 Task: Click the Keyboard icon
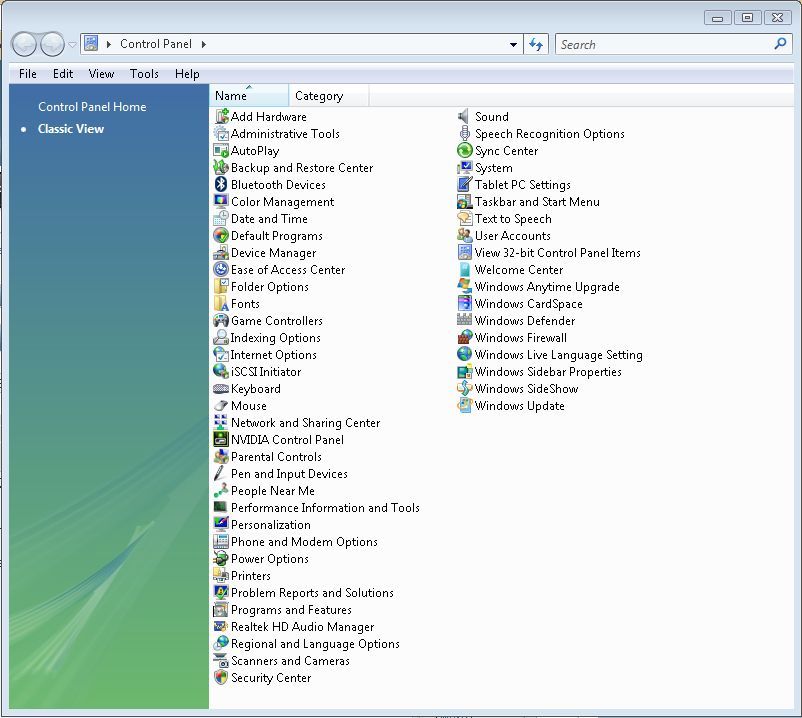click(x=221, y=389)
